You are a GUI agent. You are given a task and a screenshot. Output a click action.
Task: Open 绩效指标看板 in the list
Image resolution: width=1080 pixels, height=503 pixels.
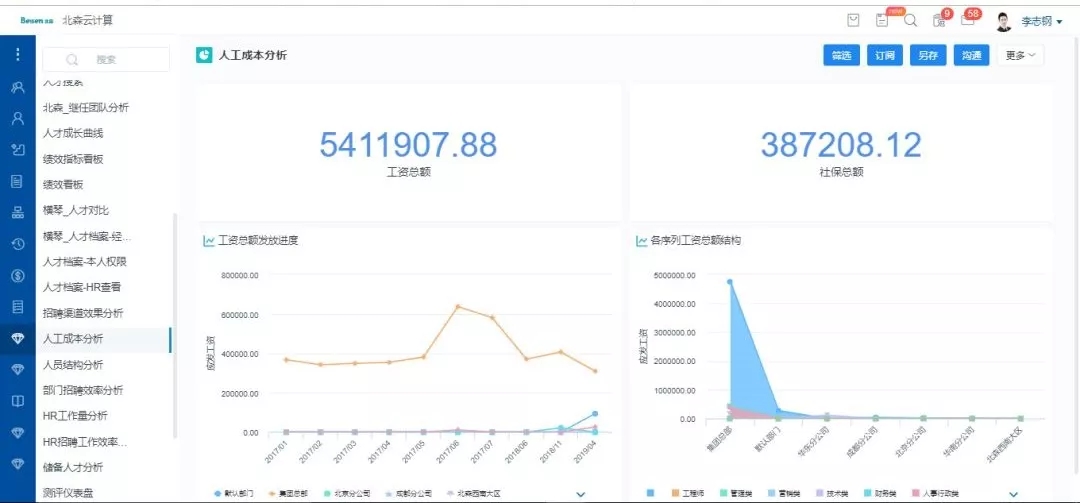coord(73,159)
